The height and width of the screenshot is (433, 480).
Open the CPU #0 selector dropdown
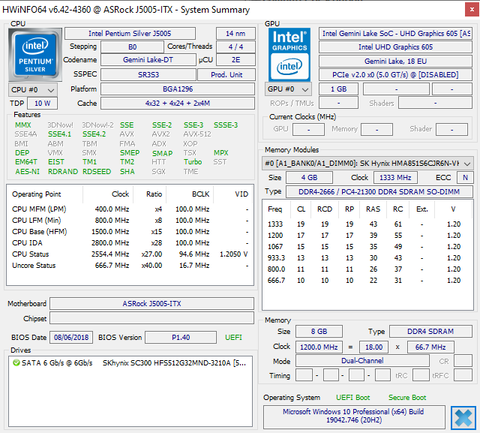tap(33, 90)
